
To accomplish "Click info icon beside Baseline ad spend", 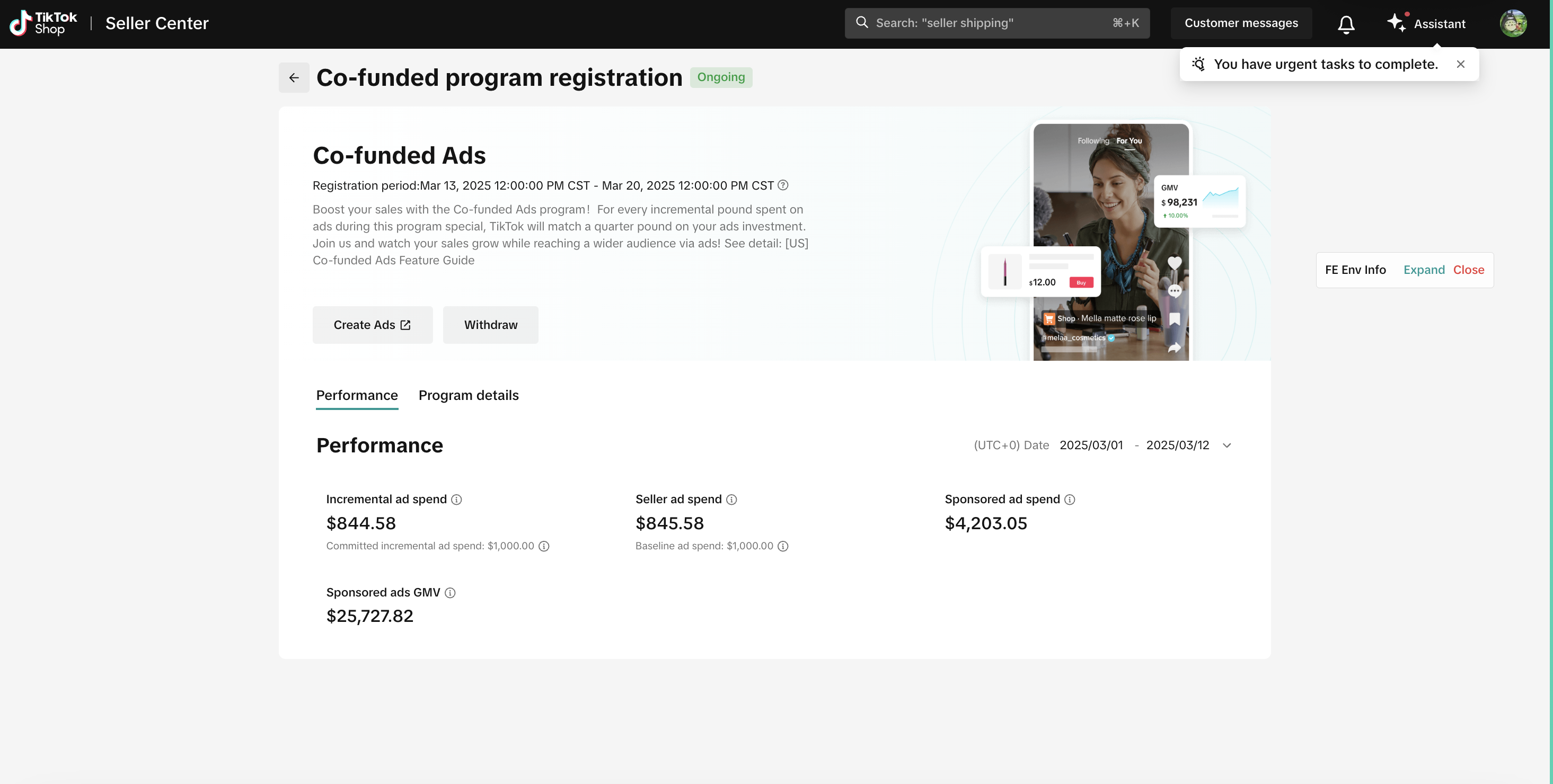I will click(782, 546).
